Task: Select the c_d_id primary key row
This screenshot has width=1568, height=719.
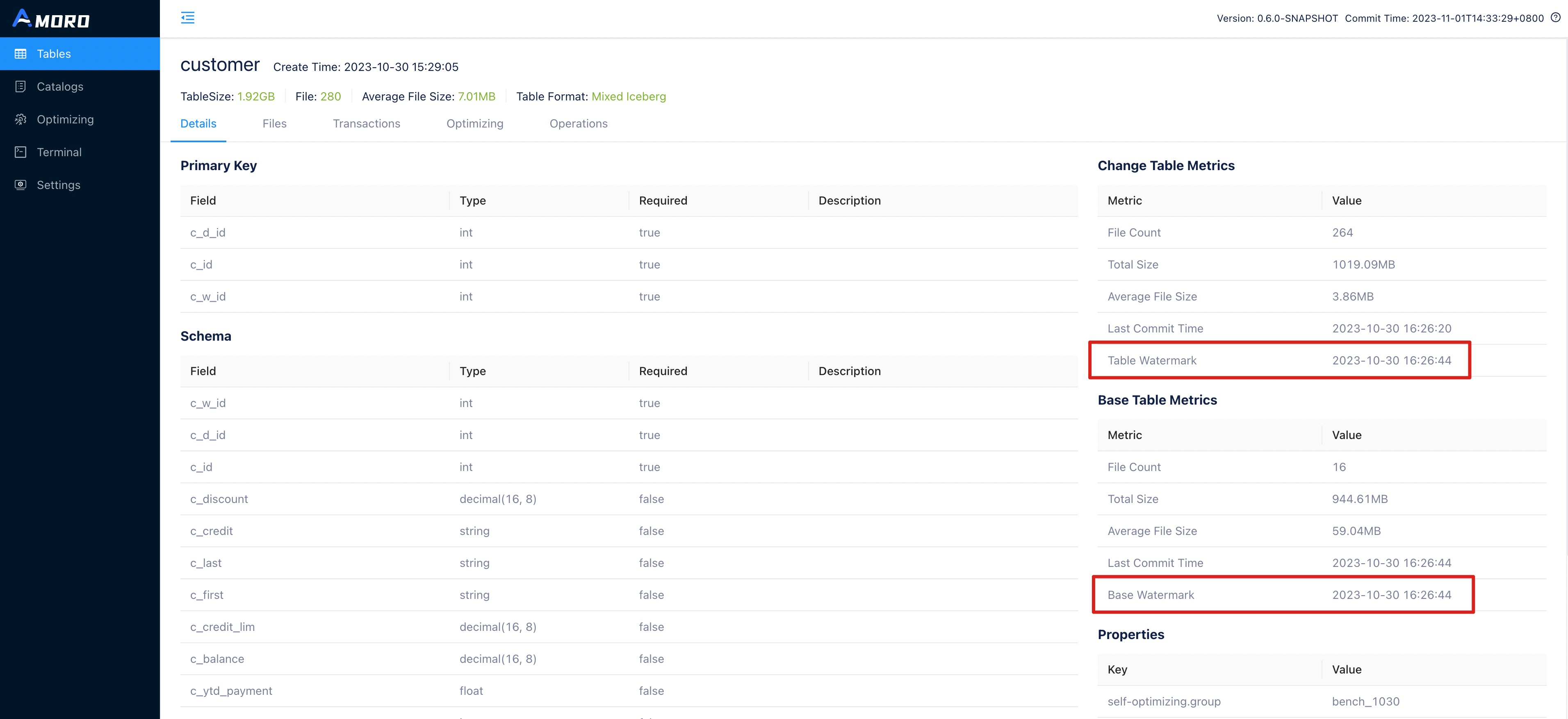Action: [x=207, y=232]
